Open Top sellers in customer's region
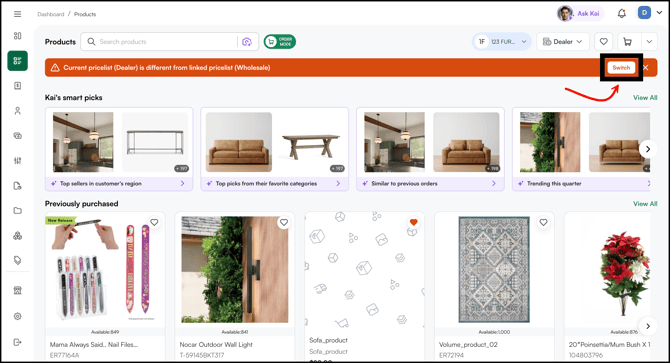This screenshot has height=363, width=670. pyautogui.click(x=119, y=184)
